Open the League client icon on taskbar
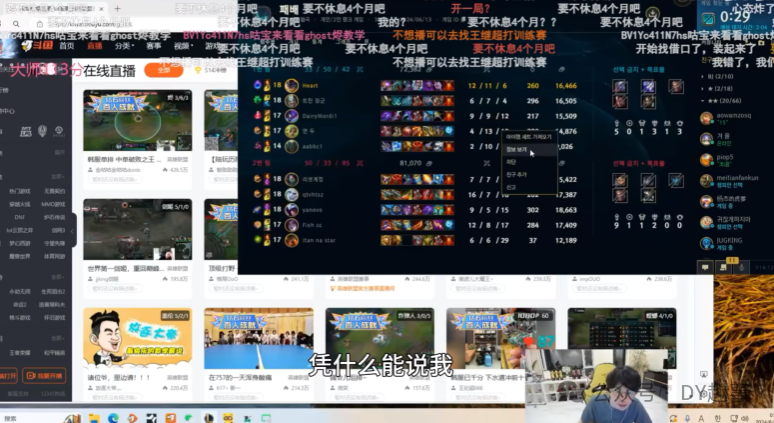 coord(208,418)
